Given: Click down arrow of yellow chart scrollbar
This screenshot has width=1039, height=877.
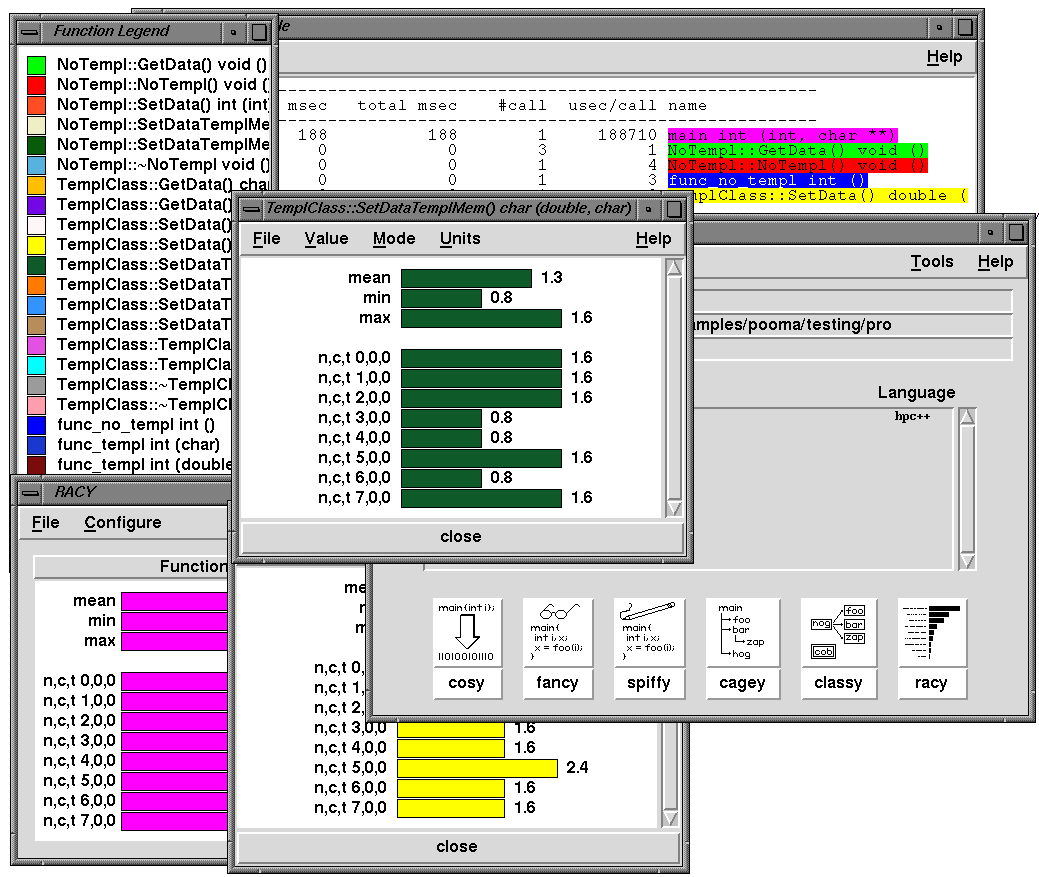Looking at the screenshot, I should pyautogui.click(x=671, y=818).
